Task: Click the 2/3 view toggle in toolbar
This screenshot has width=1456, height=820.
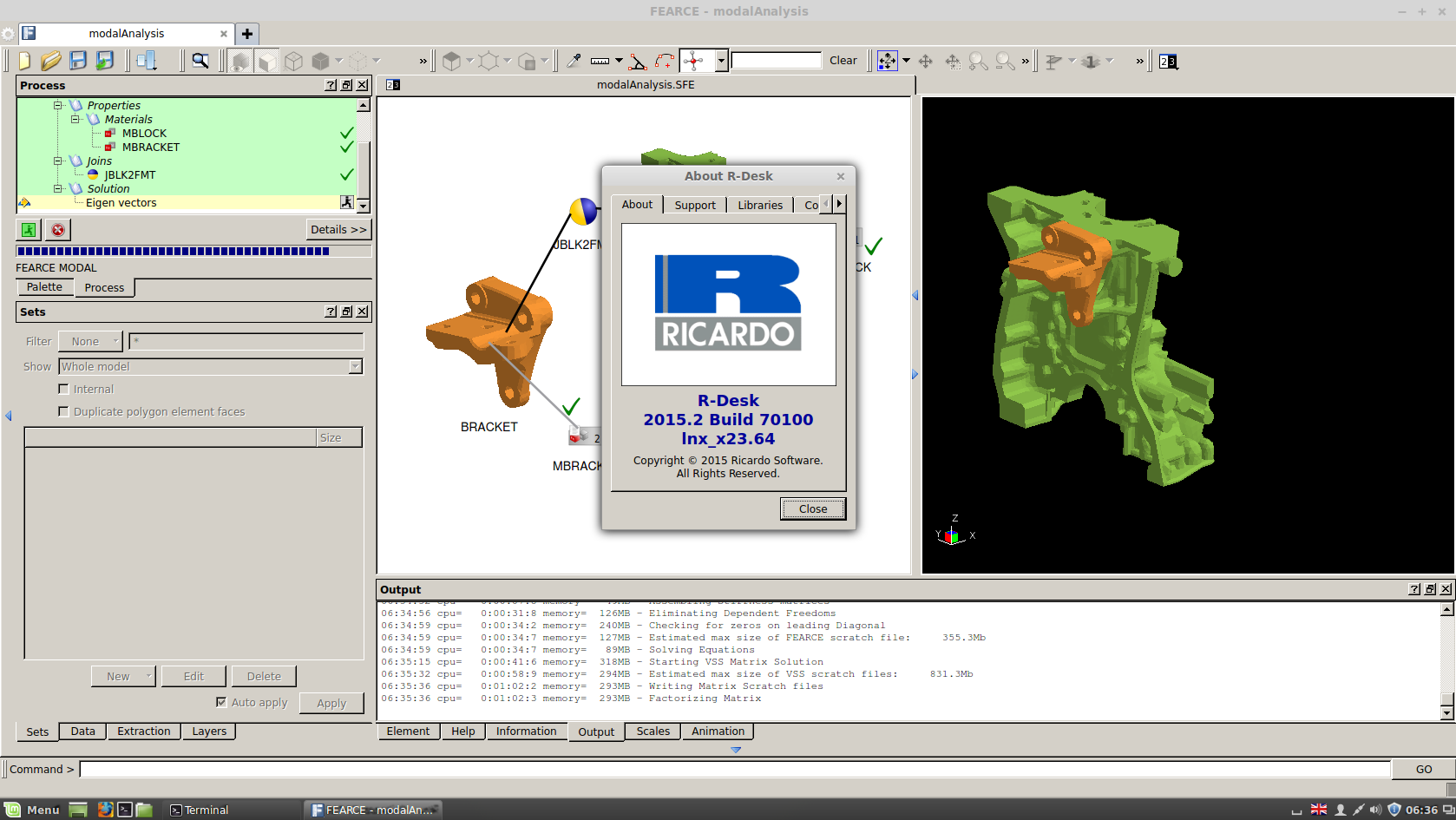Action: click(1168, 61)
